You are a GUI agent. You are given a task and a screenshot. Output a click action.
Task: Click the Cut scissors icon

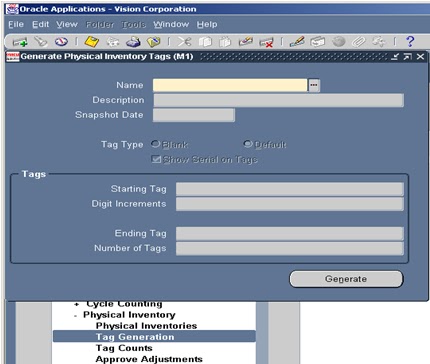(184, 42)
